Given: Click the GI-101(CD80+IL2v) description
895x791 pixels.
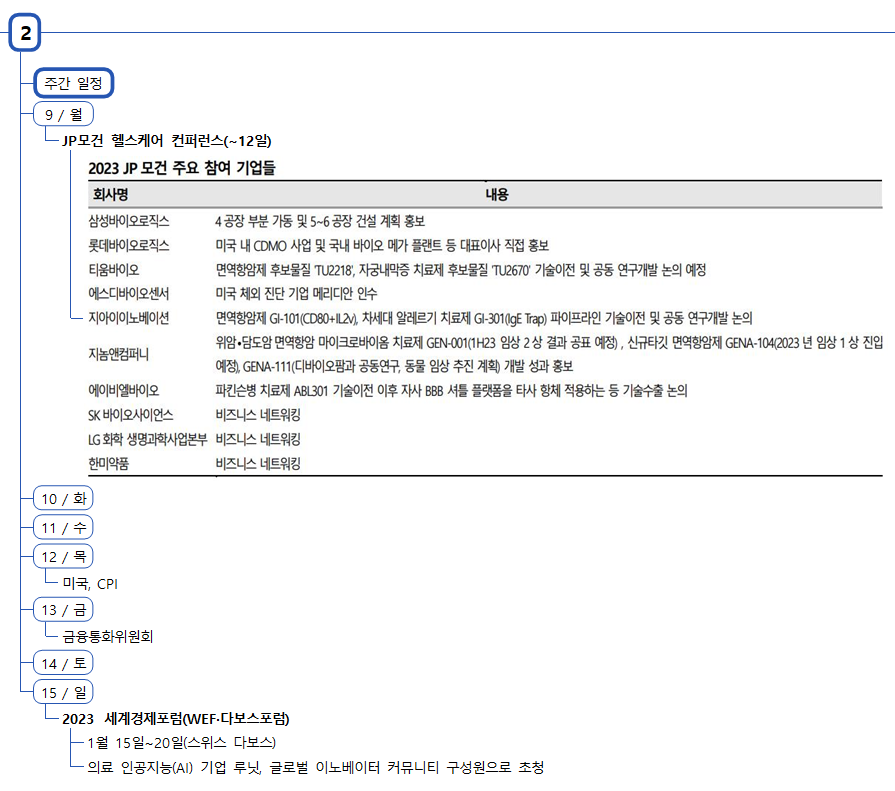Looking at the screenshot, I should pyautogui.click(x=483, y=318).
